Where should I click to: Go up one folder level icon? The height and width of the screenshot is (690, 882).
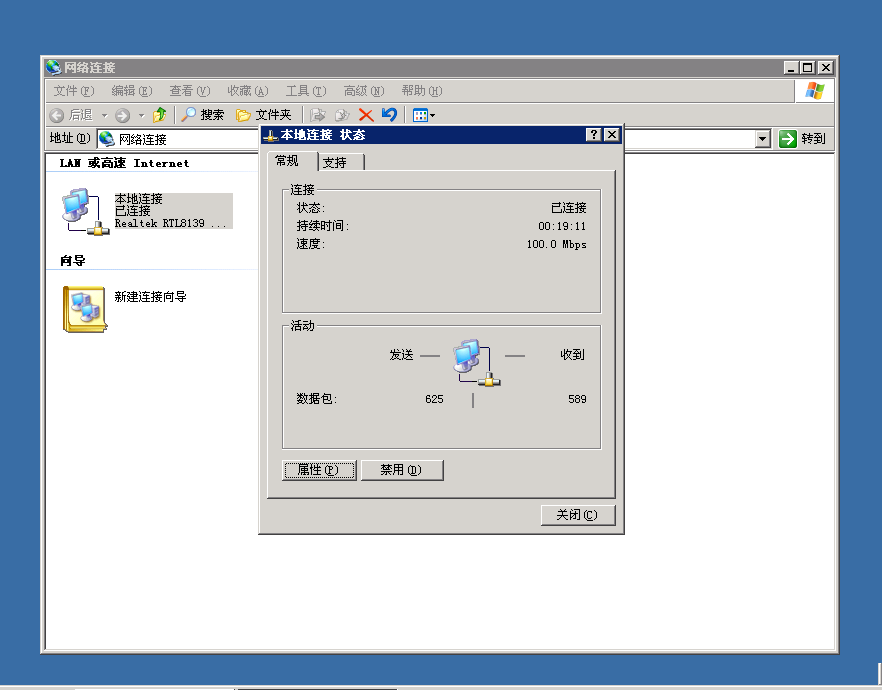coord(160,115)
